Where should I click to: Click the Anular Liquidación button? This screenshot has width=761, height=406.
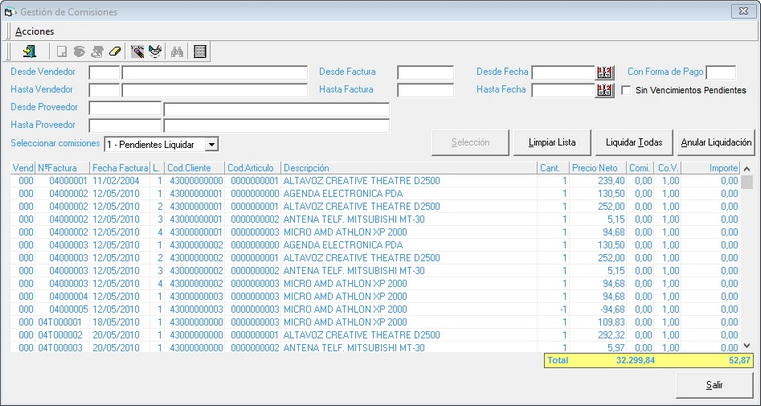click(x=716, y=143)
